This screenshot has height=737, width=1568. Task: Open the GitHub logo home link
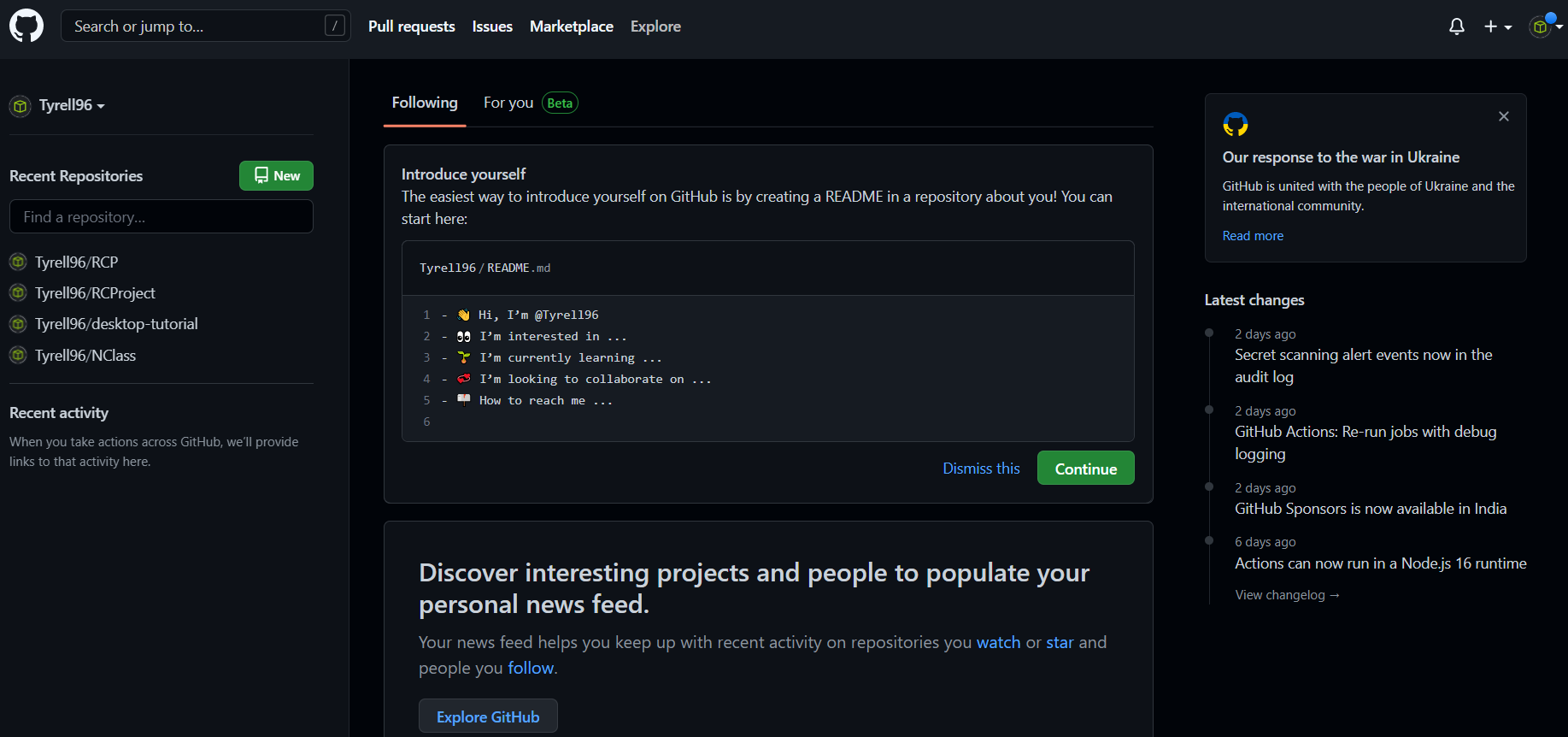[x=26, y=27]
